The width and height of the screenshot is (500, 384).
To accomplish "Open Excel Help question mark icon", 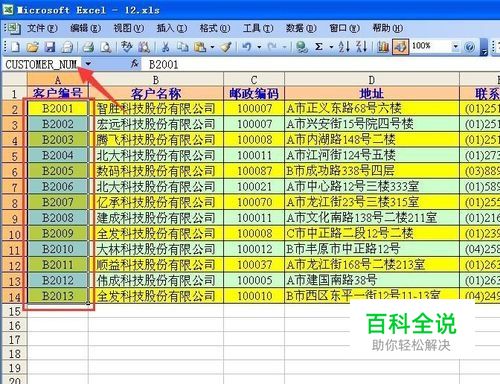I will point(470,47).
